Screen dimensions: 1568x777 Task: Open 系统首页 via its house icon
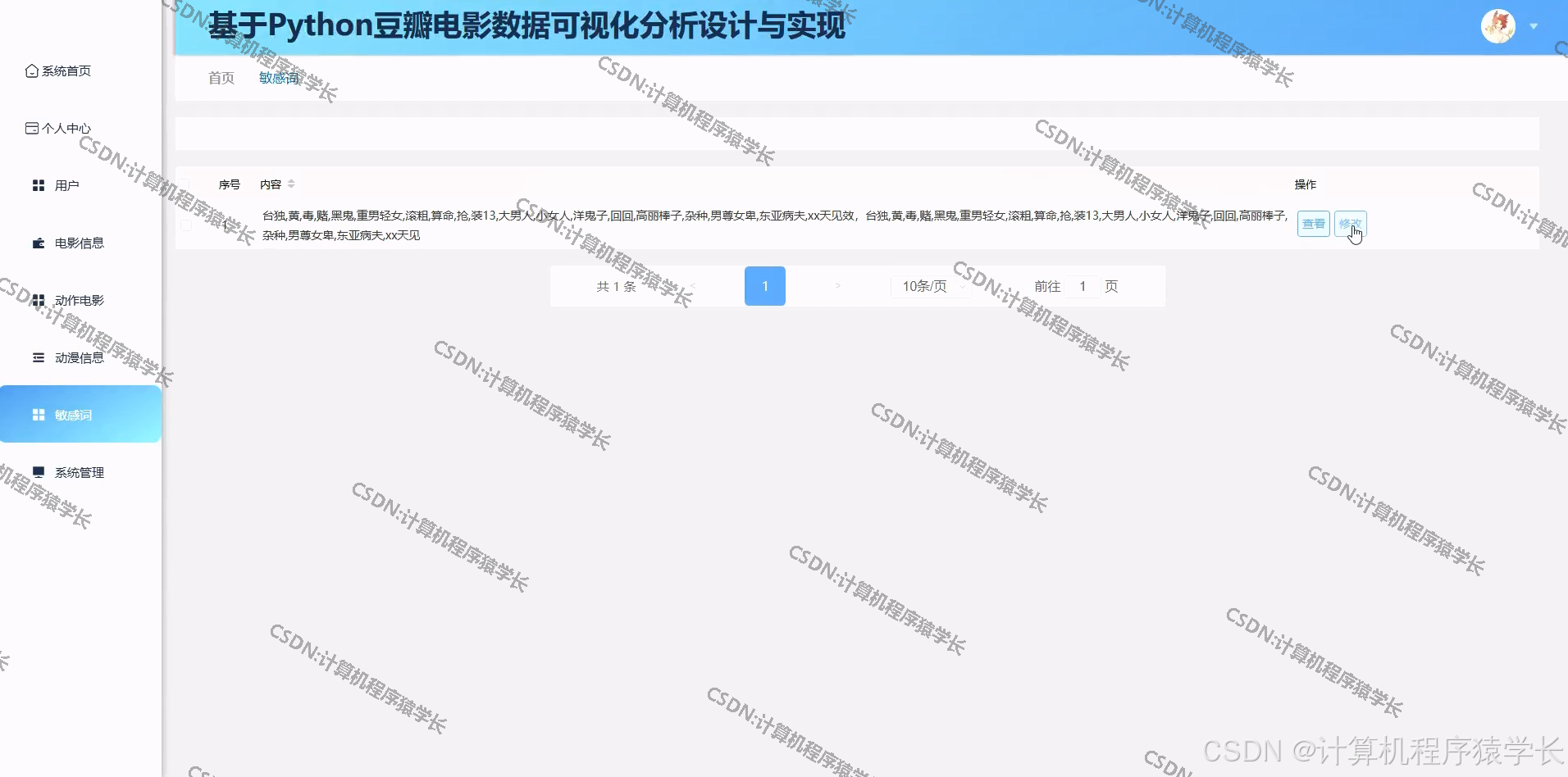pyautogui.click(x=31, y=71)
